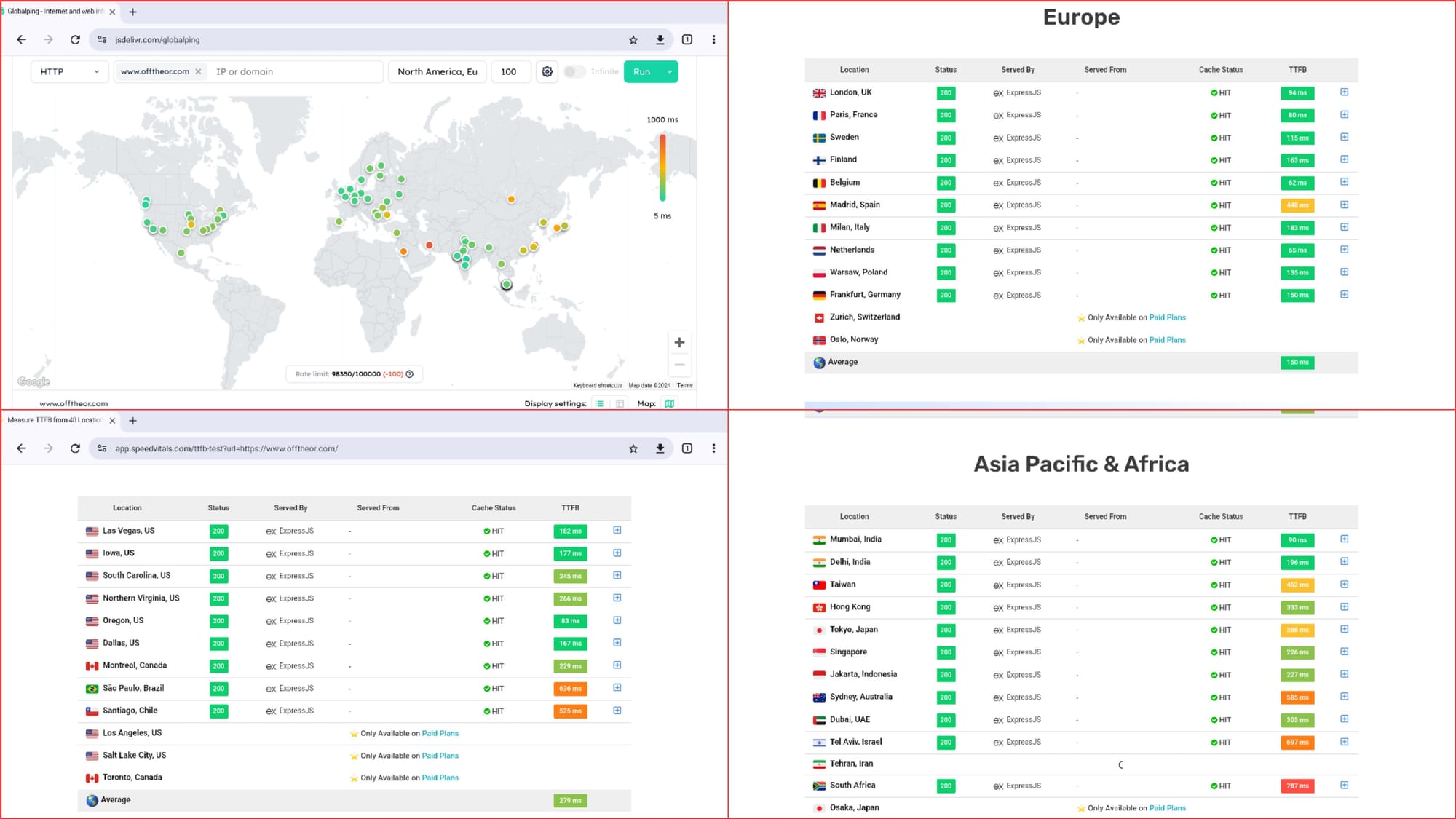Open Paid Plans link in Los Angeles row
This screenshot has width=1456, height=819.
click(x=440, y=733)
